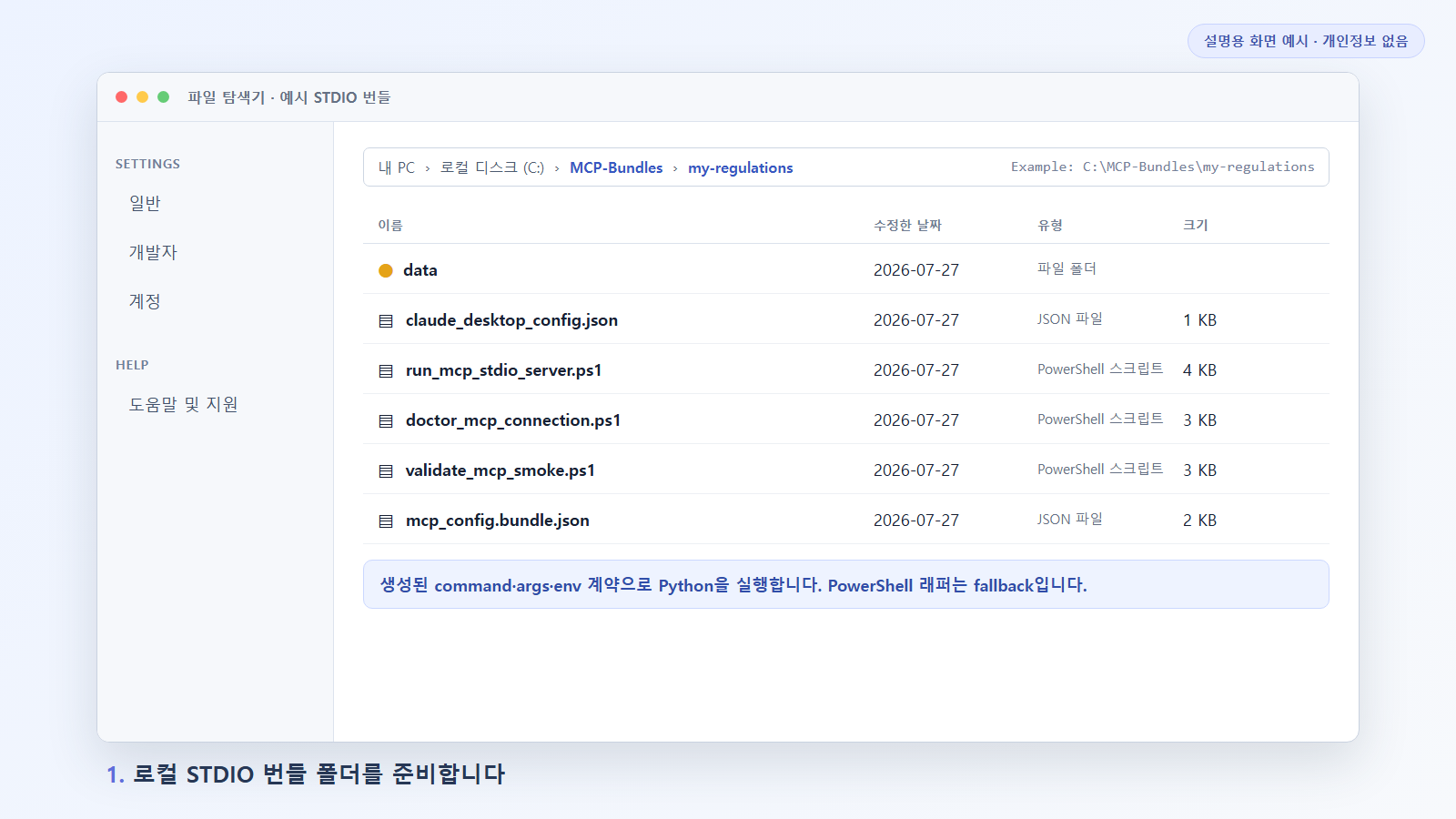The height and width of the screenshot is (819, 1456).
Task: Click the 설명용 화면 예시 badge
Action: pos(1306,41)
